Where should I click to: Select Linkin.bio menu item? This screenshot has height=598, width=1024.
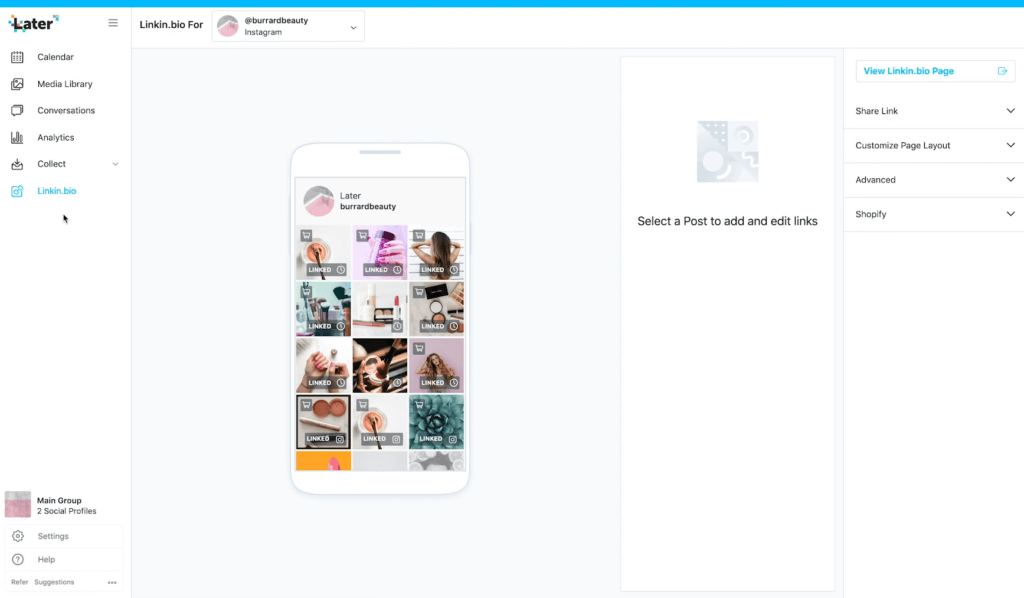click(57, 191)
